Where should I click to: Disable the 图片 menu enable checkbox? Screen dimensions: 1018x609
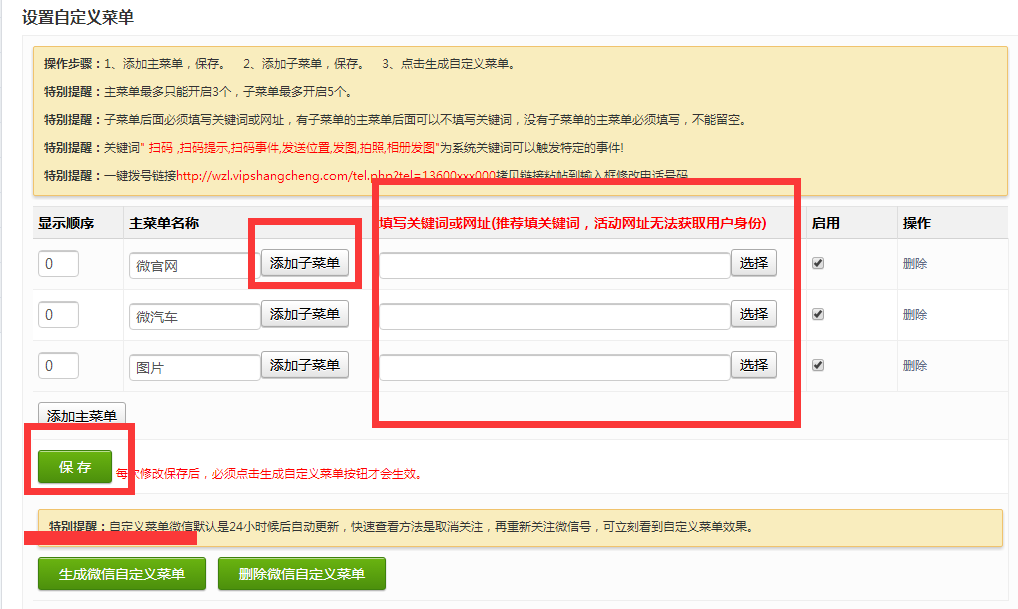pyautogui.click(x=818, y=365)
